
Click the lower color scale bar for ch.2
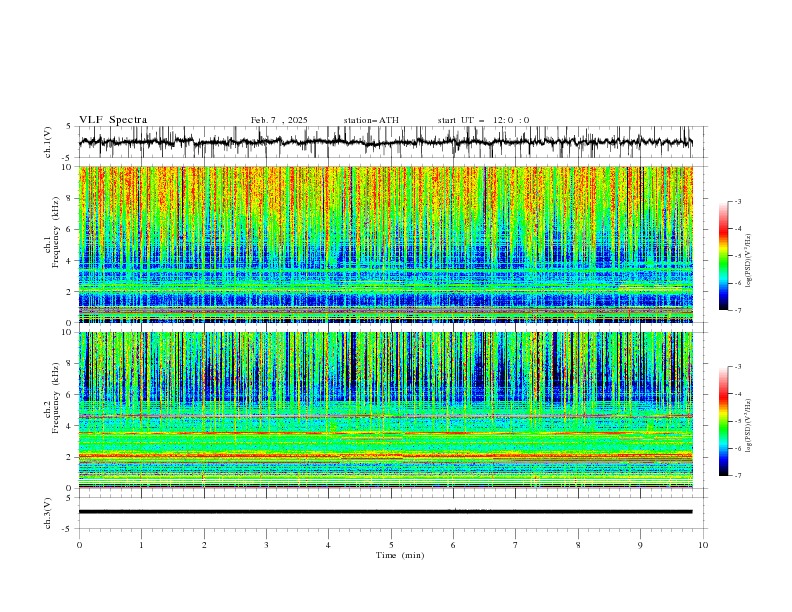(x=724, y=421)
